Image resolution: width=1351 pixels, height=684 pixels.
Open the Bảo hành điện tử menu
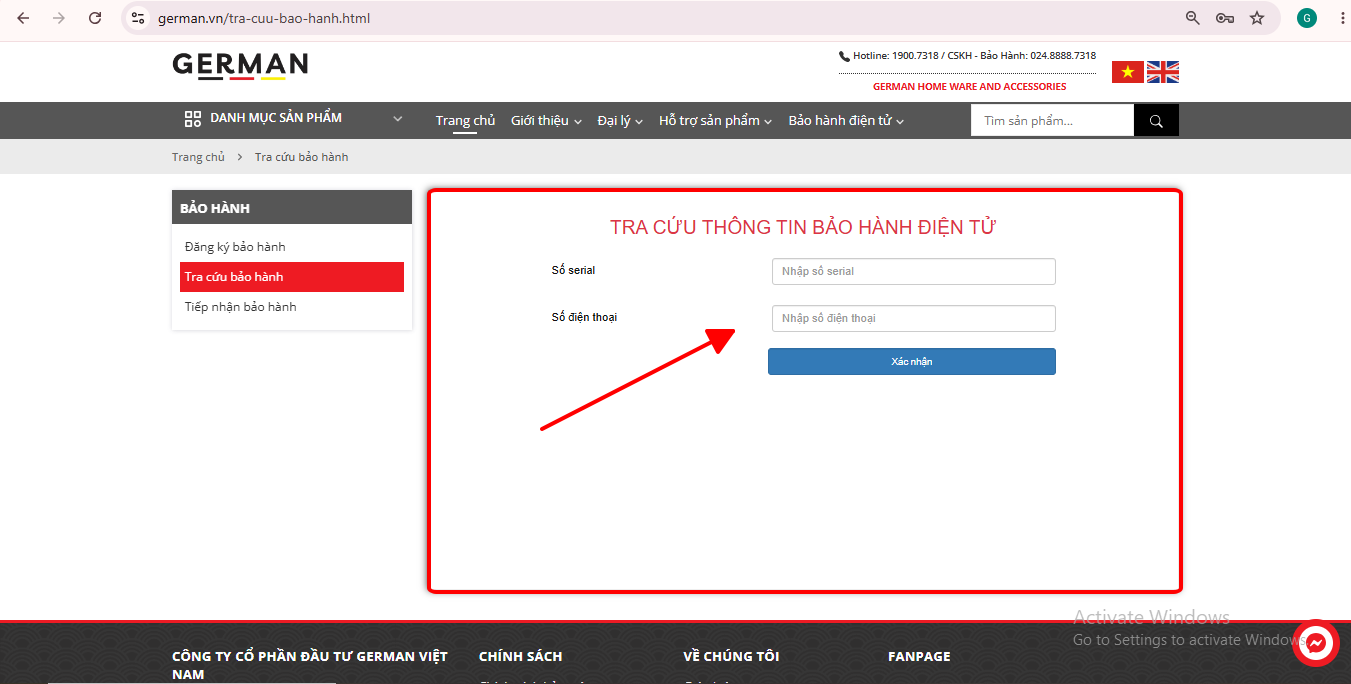[846, 121]
